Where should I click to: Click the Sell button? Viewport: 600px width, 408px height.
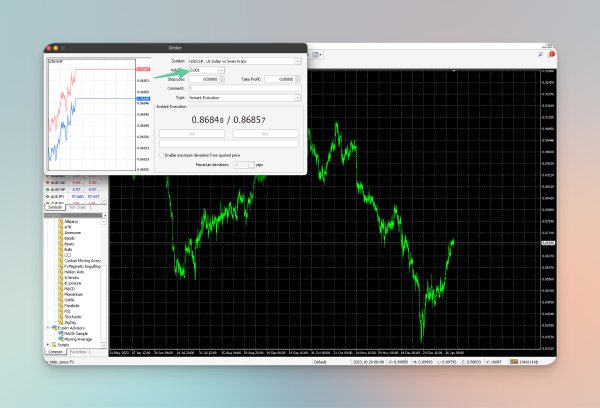tap(192, 132)
